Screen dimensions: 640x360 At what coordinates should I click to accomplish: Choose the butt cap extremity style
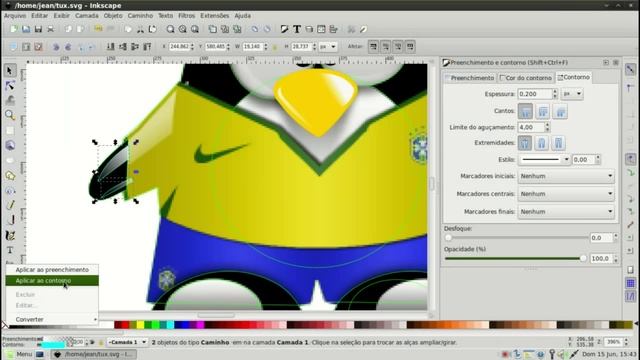click(x=525, y=143)
